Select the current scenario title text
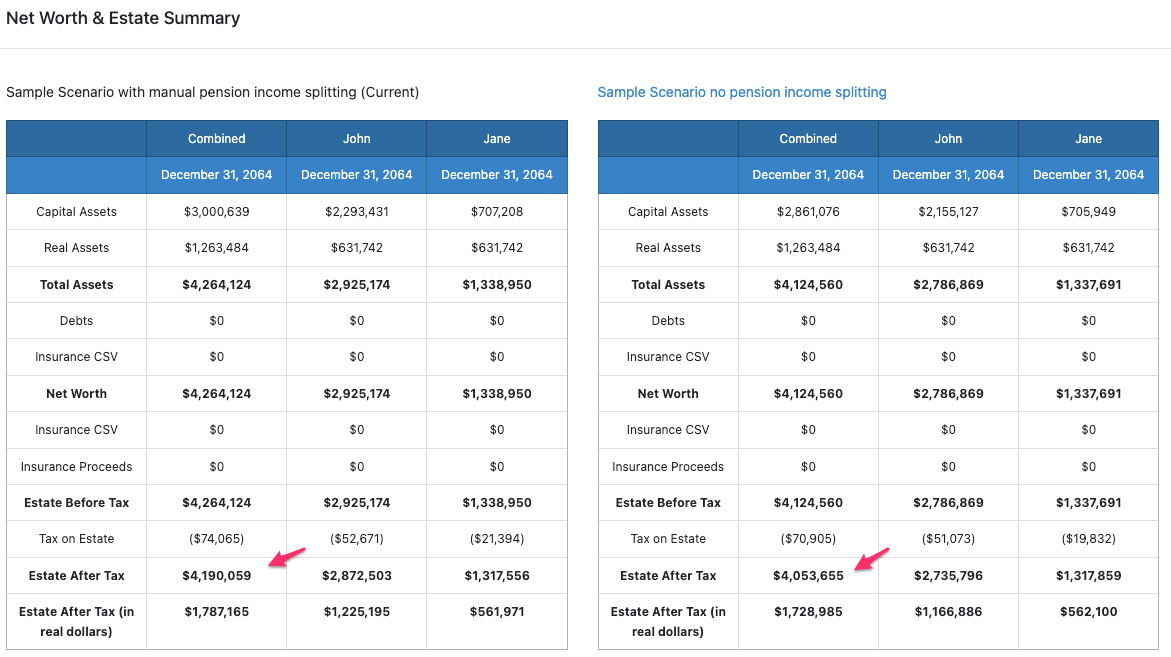This screenshot has width=1171, height=657. 213,91
